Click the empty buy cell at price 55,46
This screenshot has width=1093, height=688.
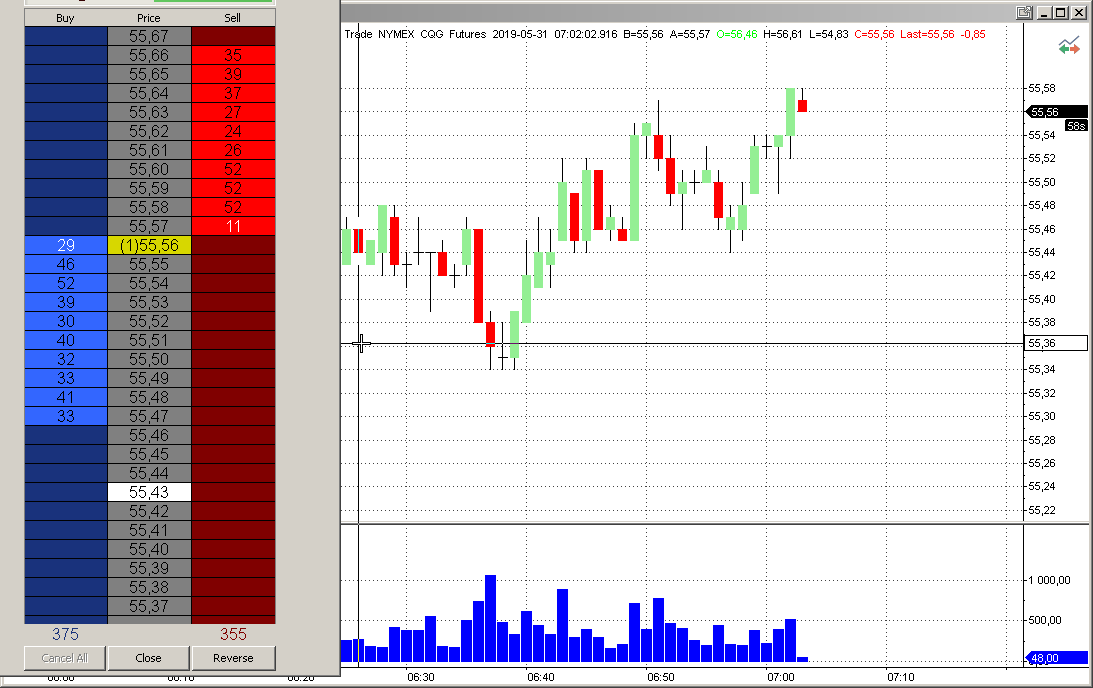coord(66,435)
